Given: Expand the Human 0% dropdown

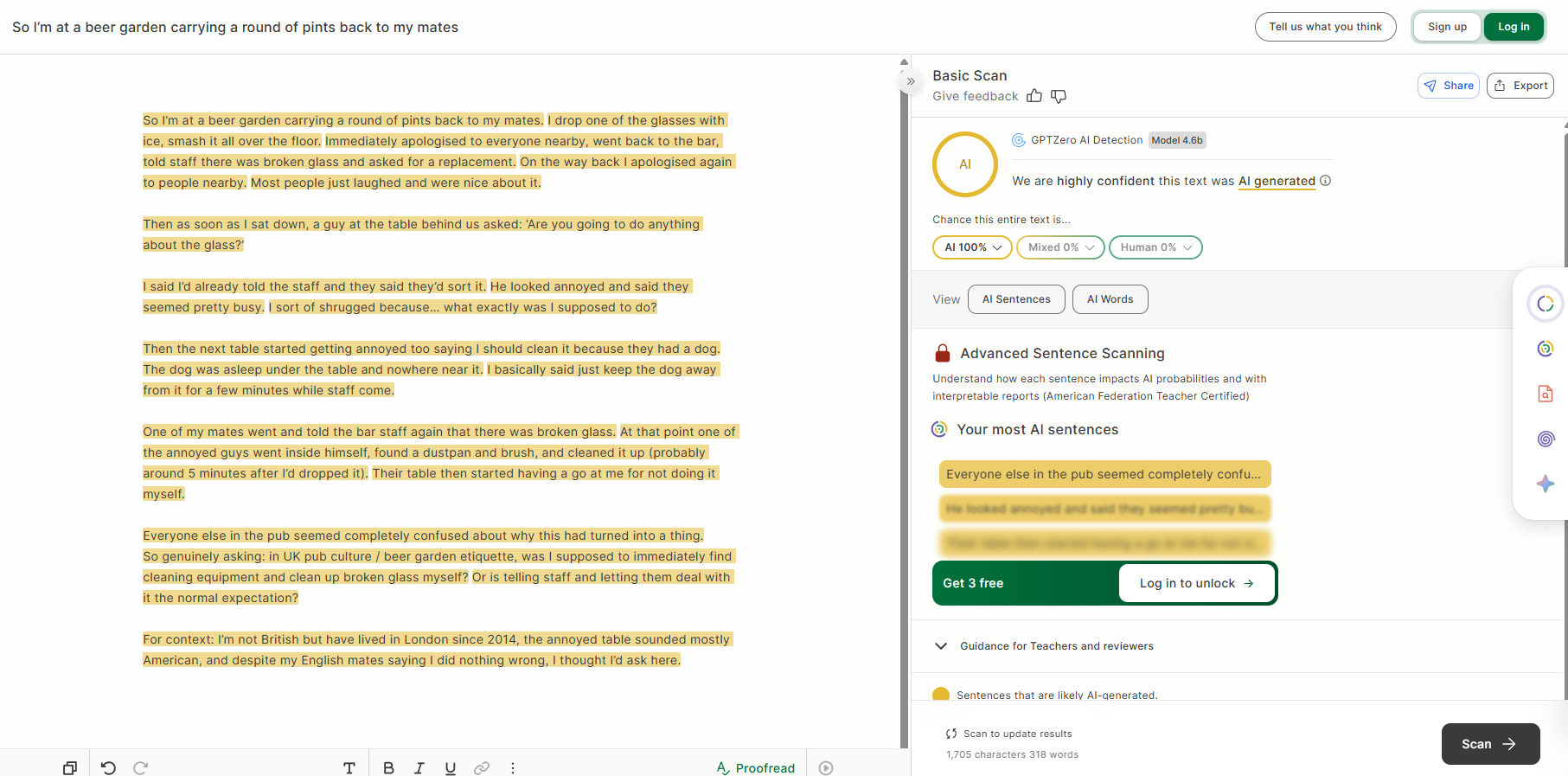Looking at the screenshot, I should coord(1155,247).
